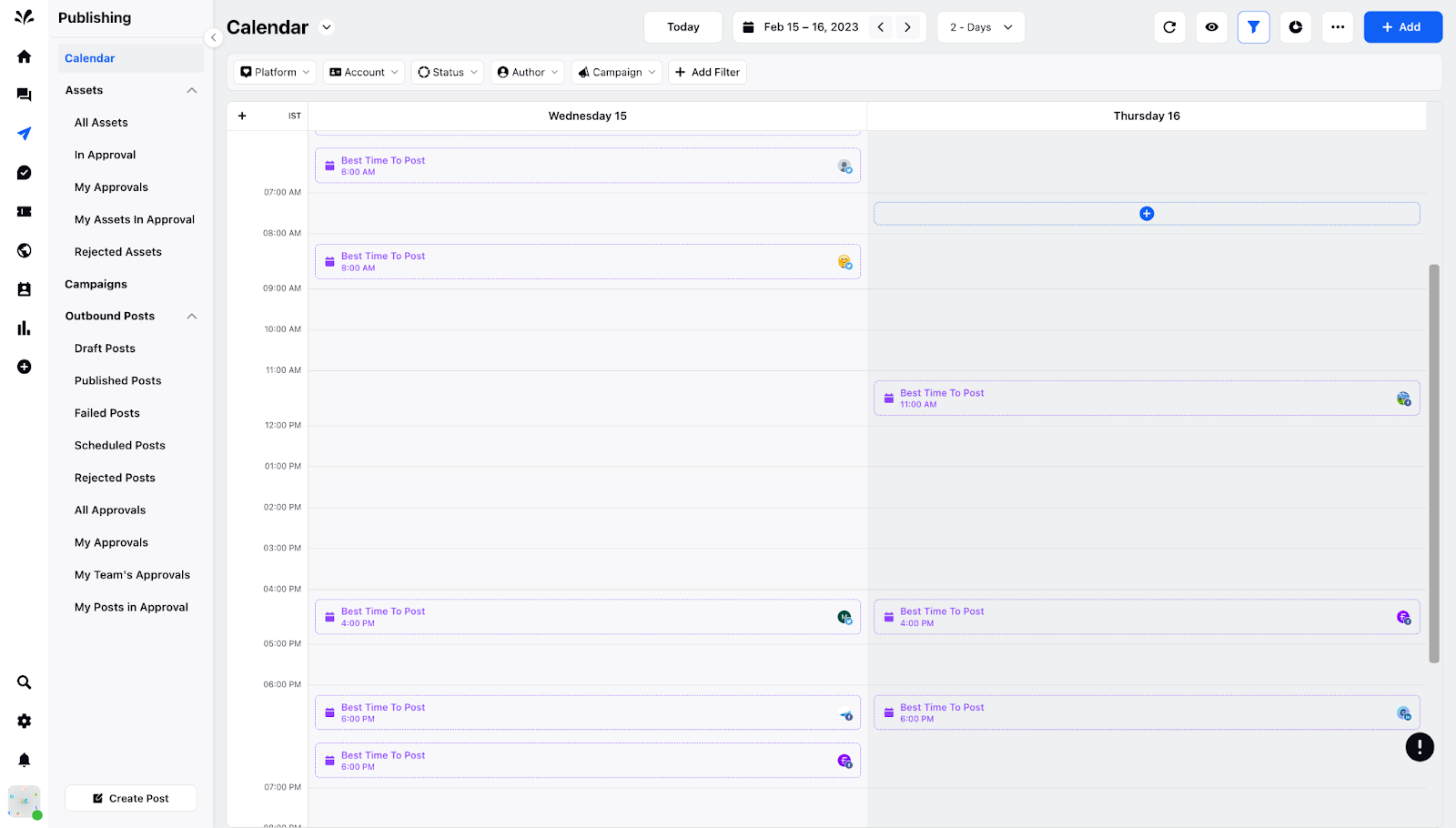
Task: Open Published Posts
Action: pos(117,380)
